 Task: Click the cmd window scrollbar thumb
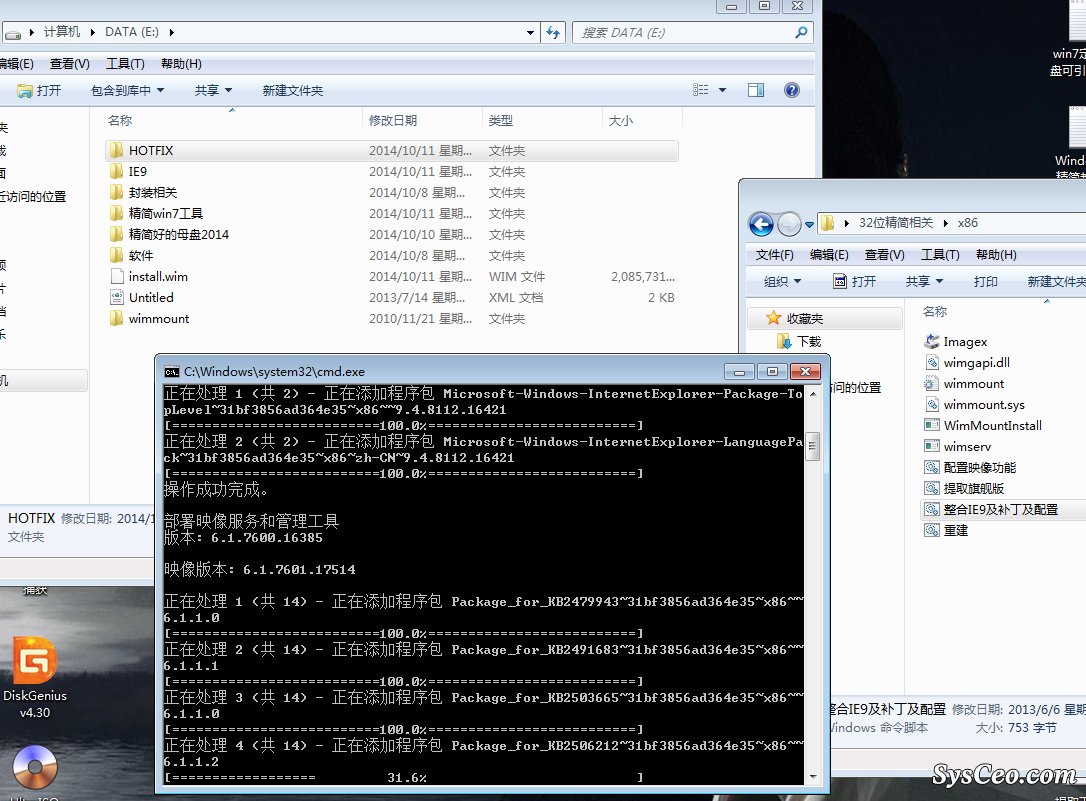point(812,446)
